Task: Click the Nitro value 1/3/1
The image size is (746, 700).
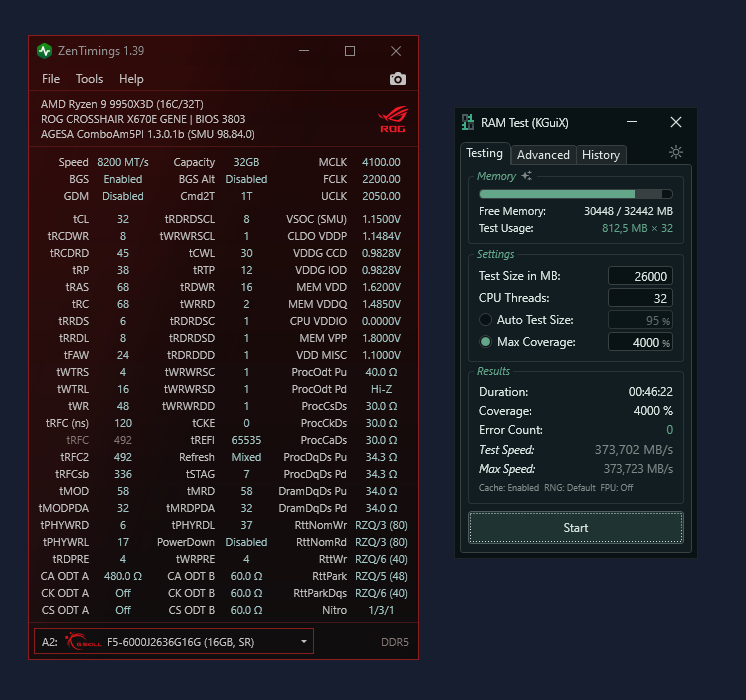Action: [x=381, y=610]
